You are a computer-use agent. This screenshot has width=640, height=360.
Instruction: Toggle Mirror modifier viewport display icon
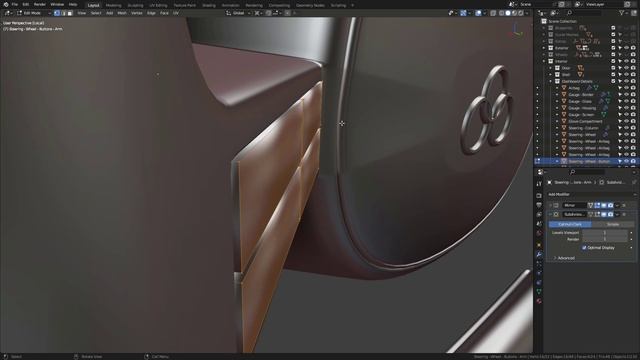point(604,205)
